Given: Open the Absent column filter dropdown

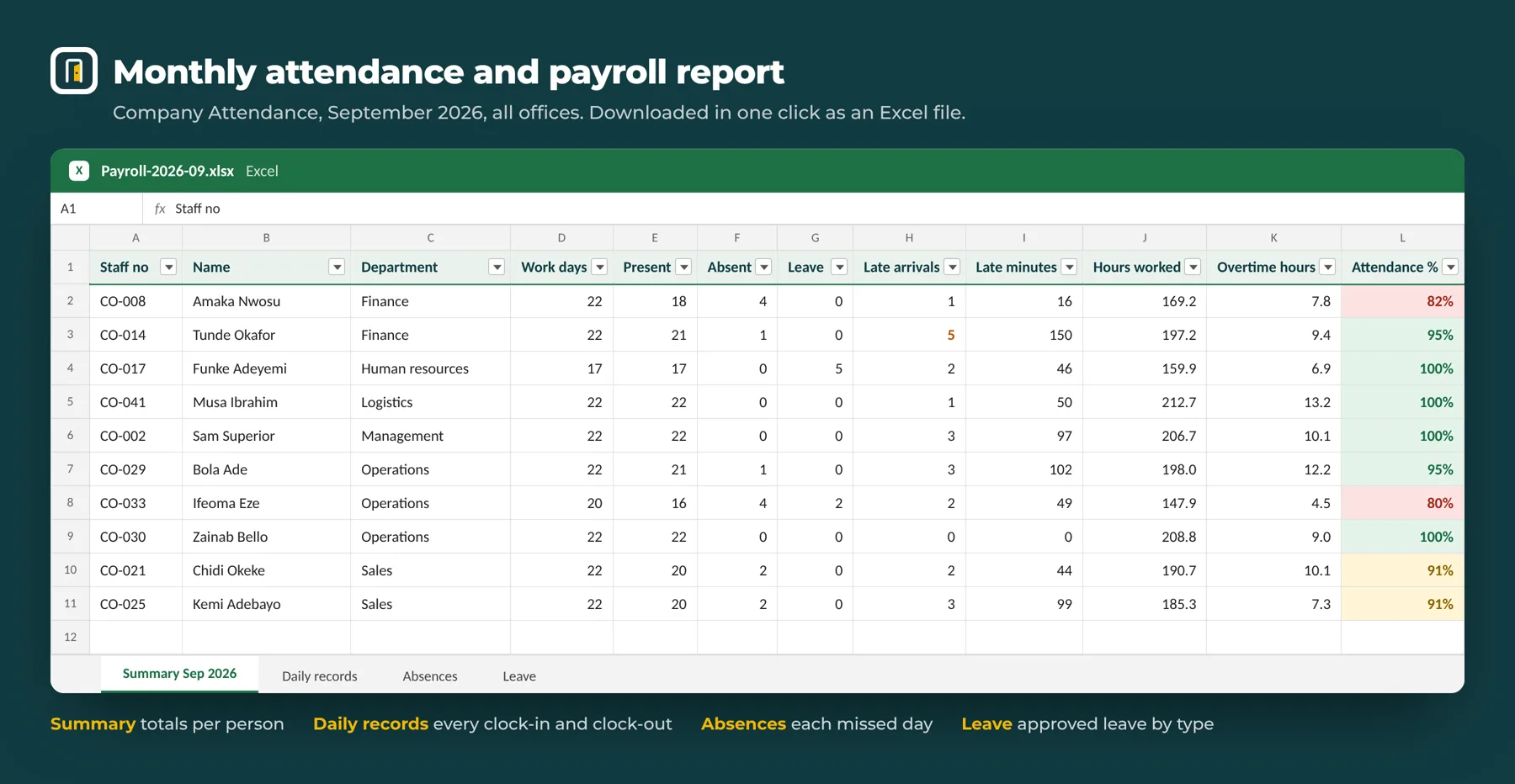Looking at the screenshot, I should pyautogui.click(x=763, y=267).
